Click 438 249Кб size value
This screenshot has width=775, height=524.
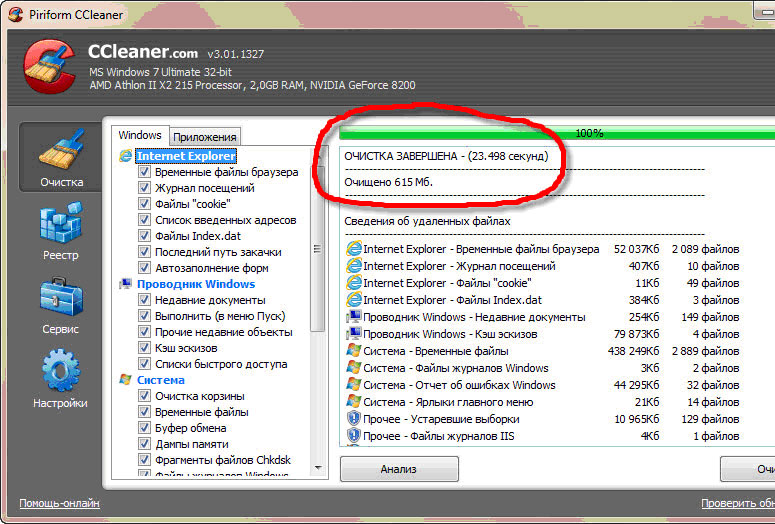coord(633,351)
